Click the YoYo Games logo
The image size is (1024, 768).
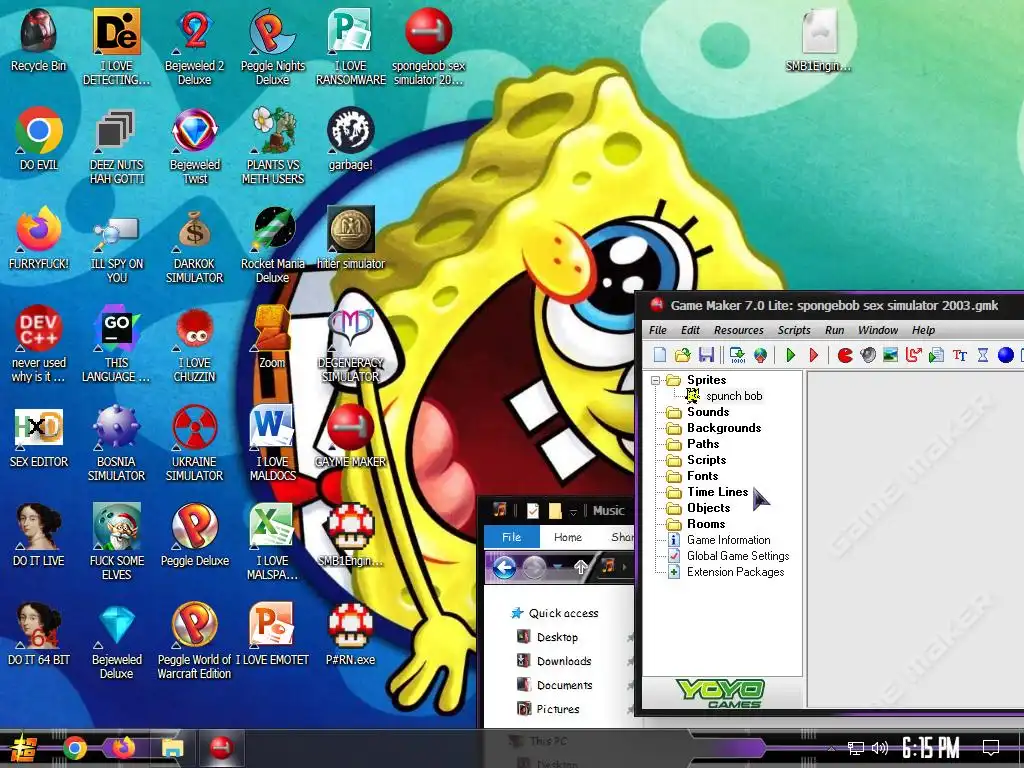(721, 693)
